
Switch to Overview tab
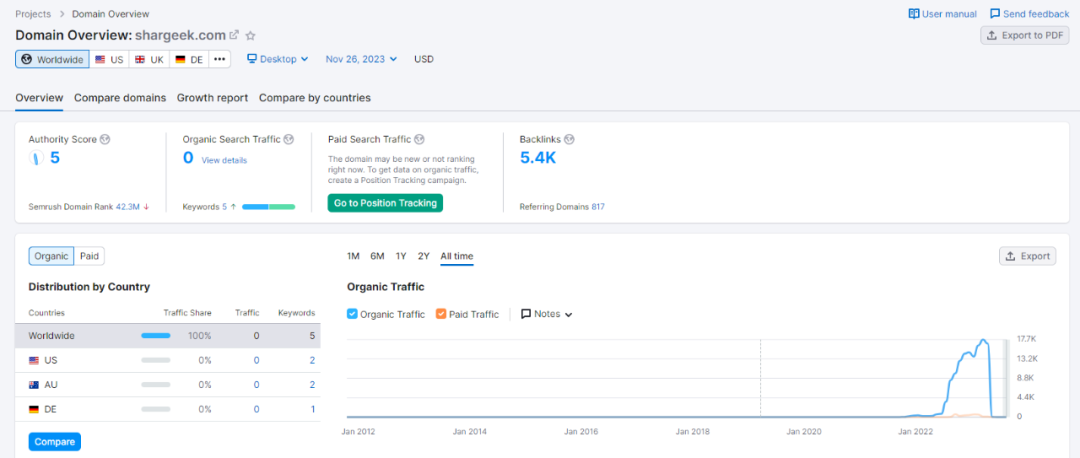click(39, 98)
